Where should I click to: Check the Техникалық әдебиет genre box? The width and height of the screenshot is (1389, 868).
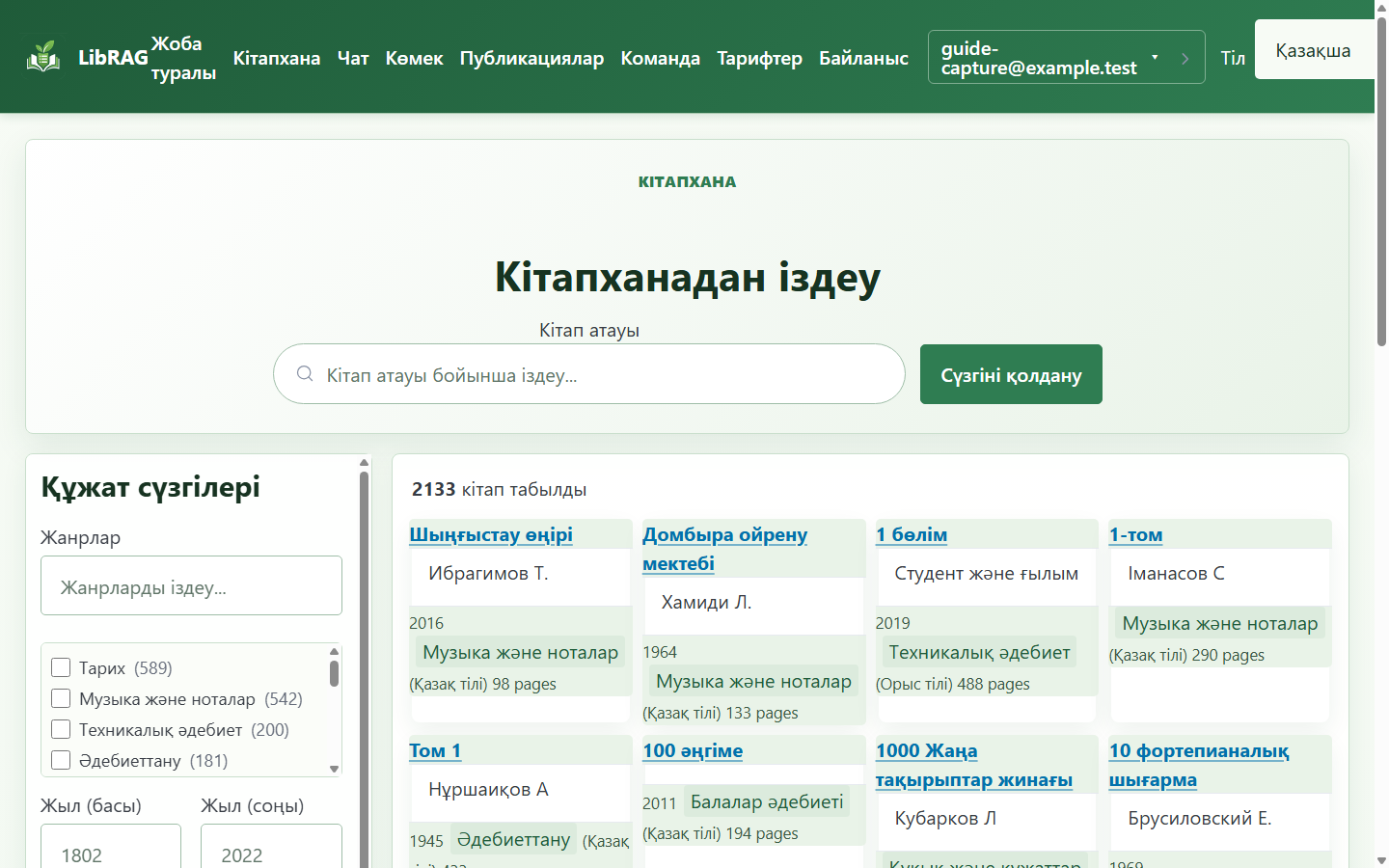(x=61, y=729)
